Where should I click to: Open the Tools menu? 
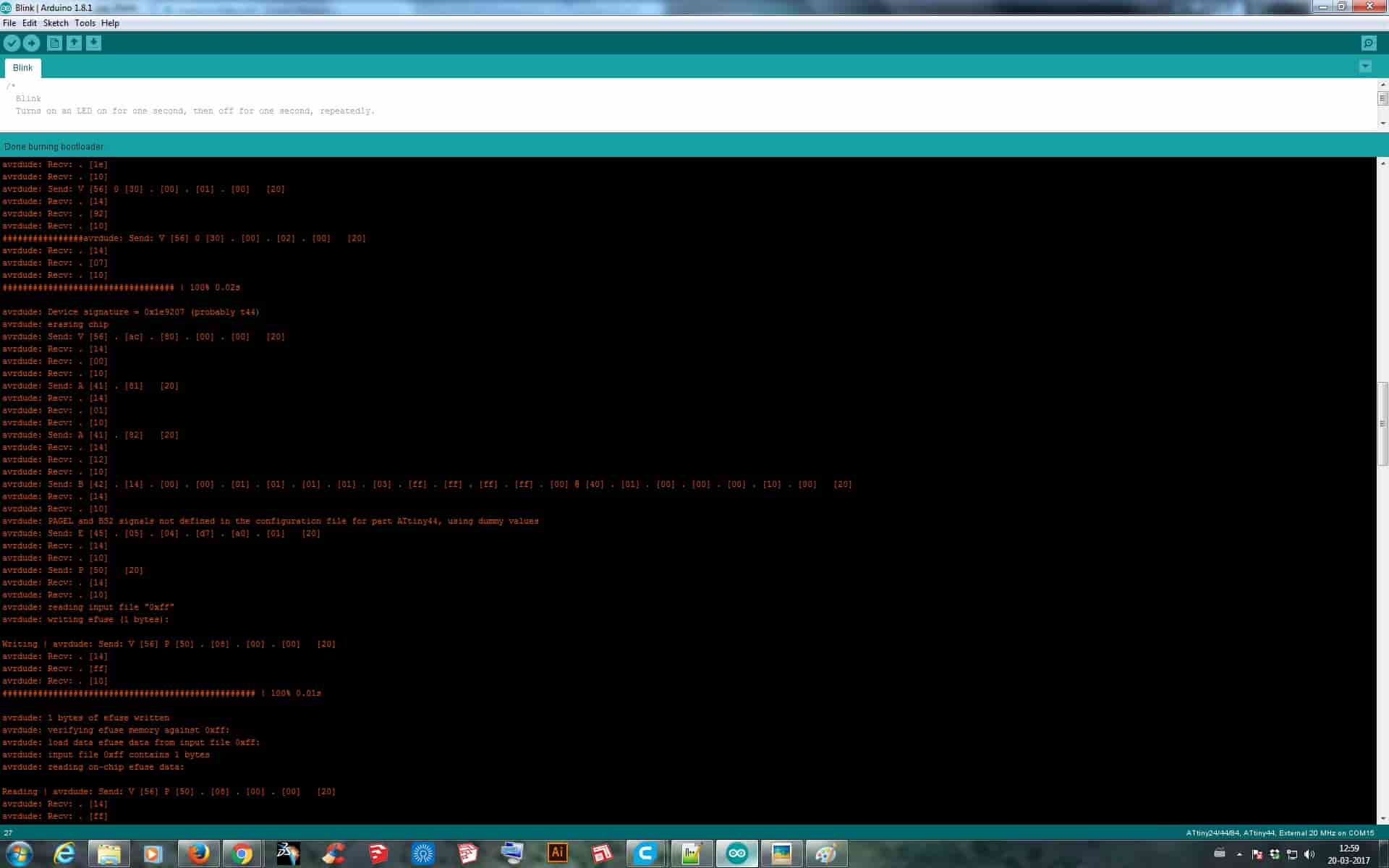pos(85,23)
